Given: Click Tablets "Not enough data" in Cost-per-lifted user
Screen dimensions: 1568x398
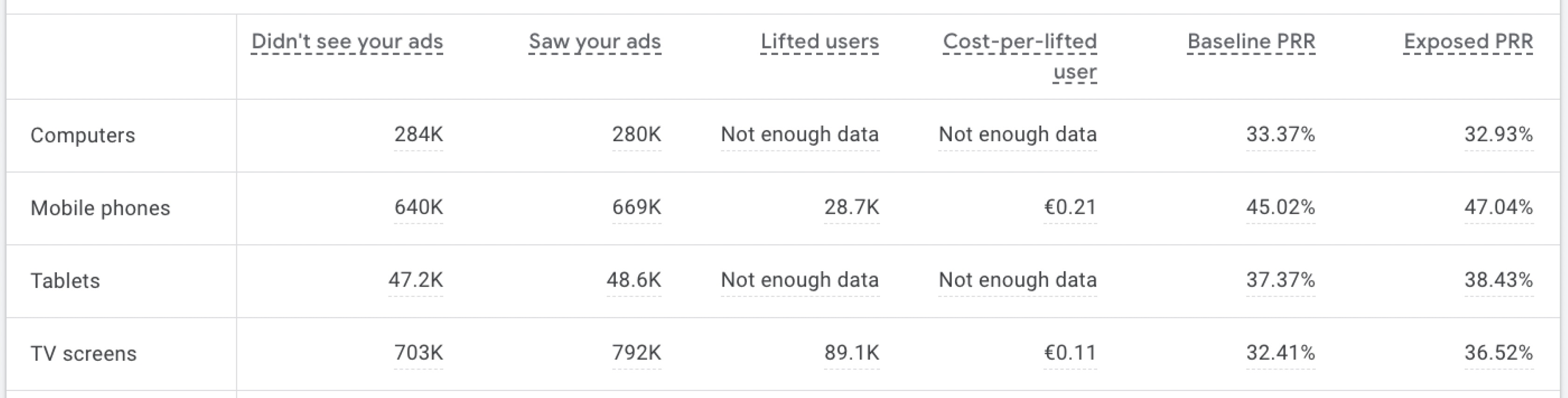Looking at the screenshot, I should tap(1018, 279).
